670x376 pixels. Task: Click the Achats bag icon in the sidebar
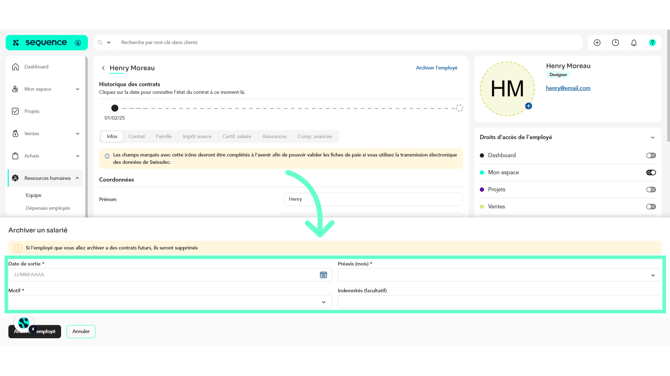pos(15,156)
